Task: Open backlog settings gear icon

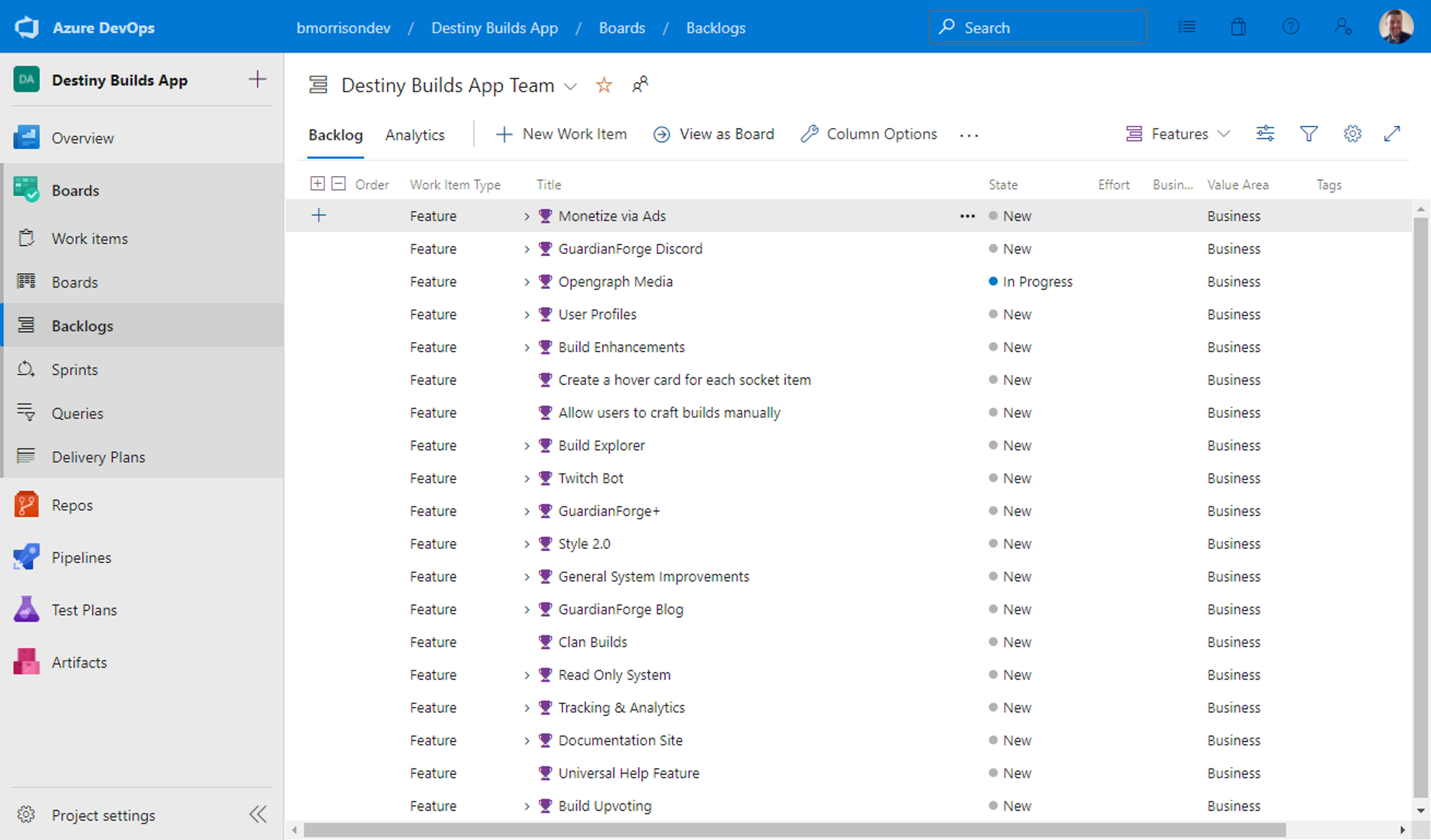Action: 1352,134
